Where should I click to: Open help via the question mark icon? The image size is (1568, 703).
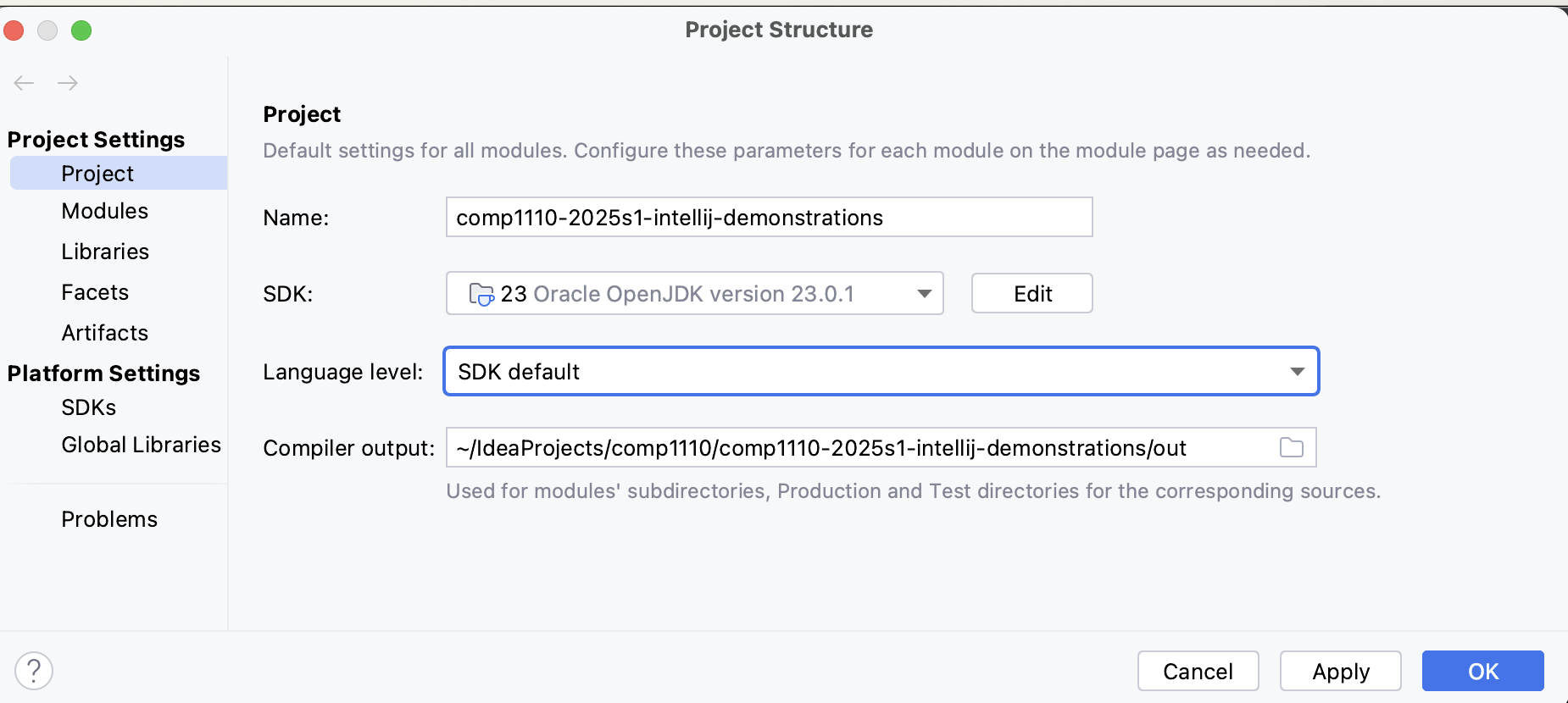(x=34, y=670)
